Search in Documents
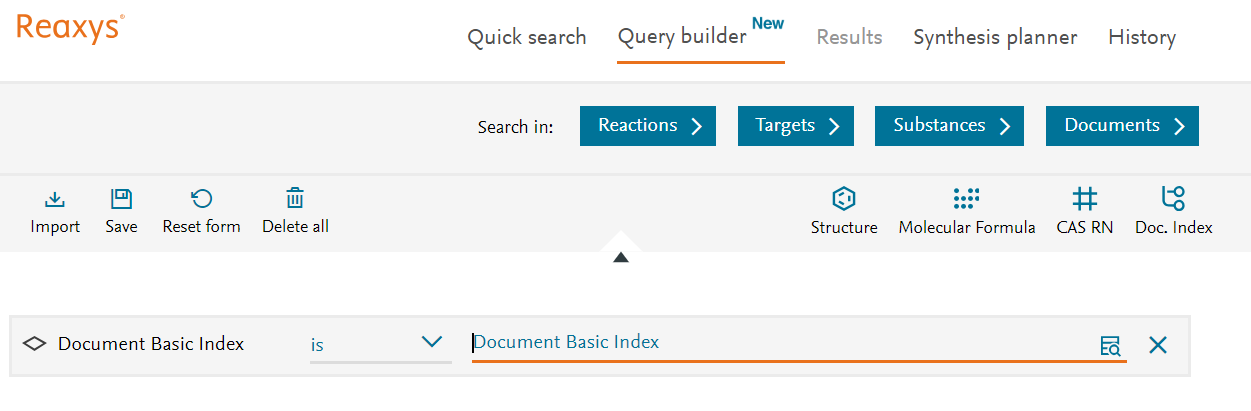The height and width of the screenshot is (411, 1251). click(1122, 126)
